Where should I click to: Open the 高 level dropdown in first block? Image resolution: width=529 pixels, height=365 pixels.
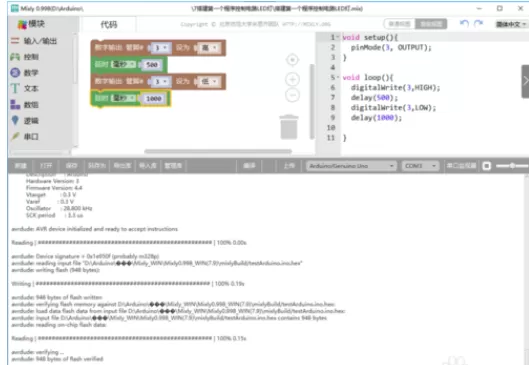tap(209, 48)
